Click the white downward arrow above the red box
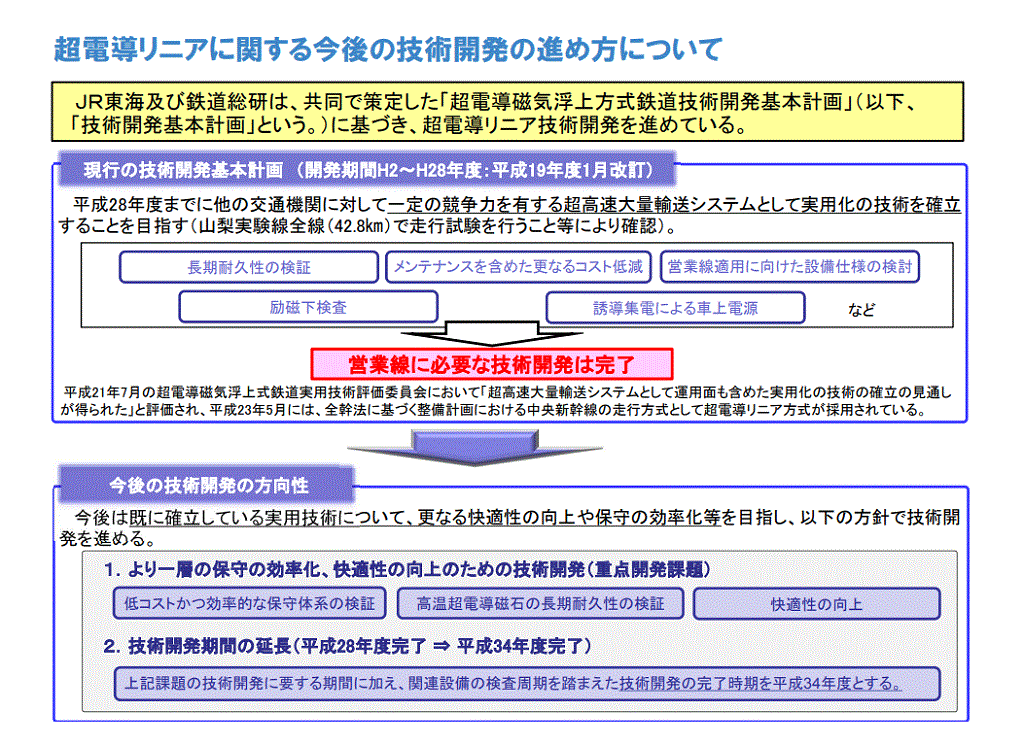The width and height of the screenshot is (1024, 745). point(492,333)
